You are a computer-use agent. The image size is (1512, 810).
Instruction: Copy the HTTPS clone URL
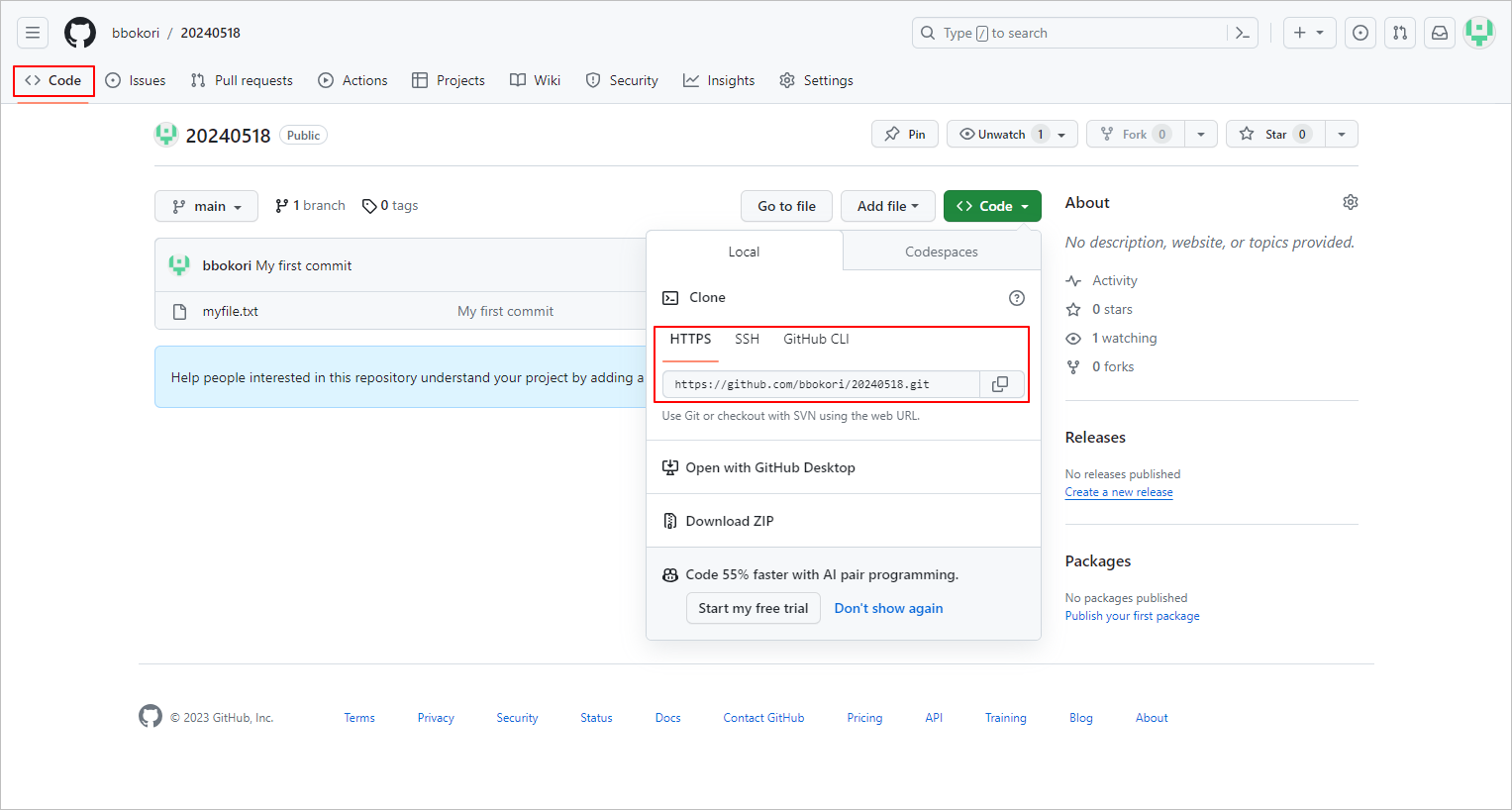[x=1001, y=384]
